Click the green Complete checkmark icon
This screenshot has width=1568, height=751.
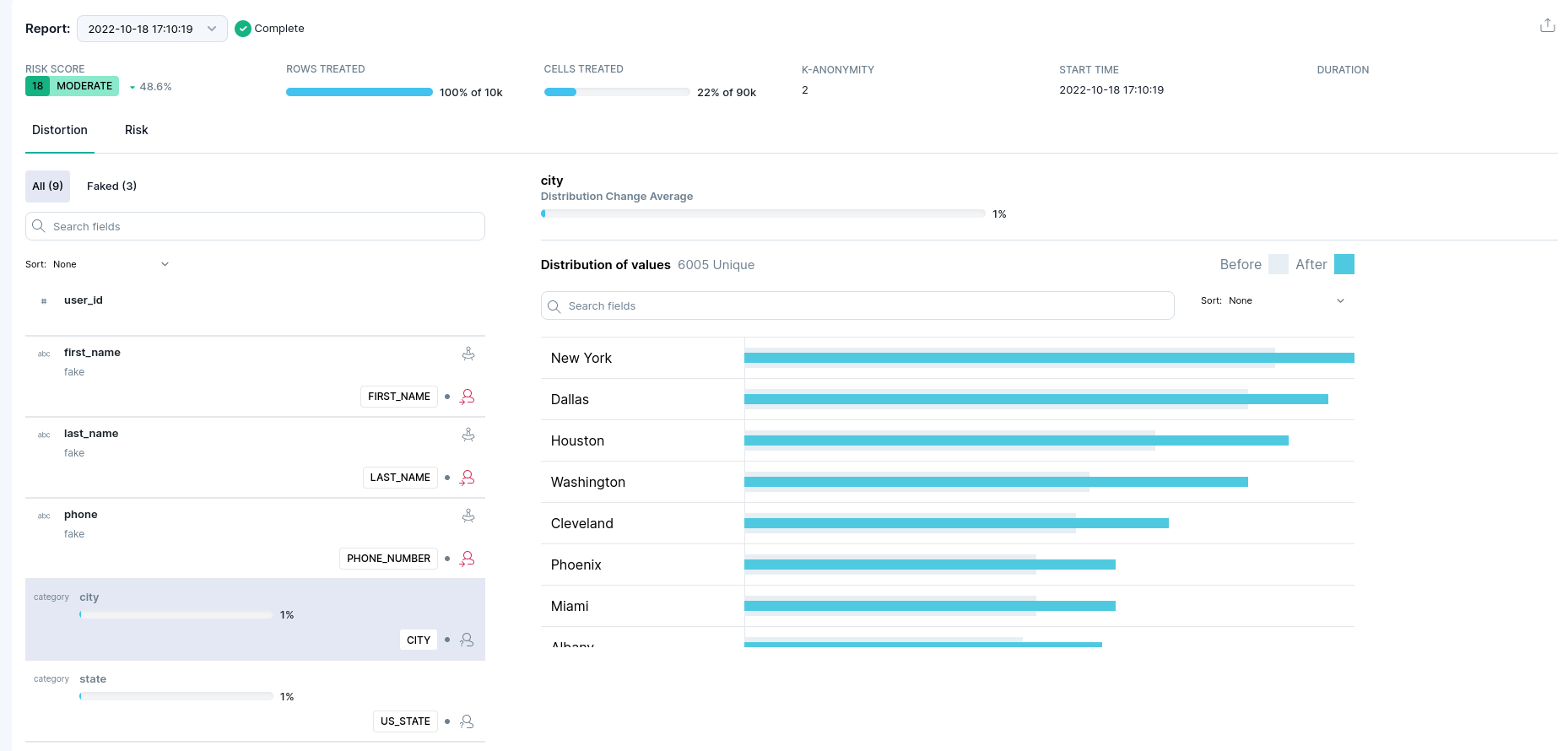coord(243,29)
